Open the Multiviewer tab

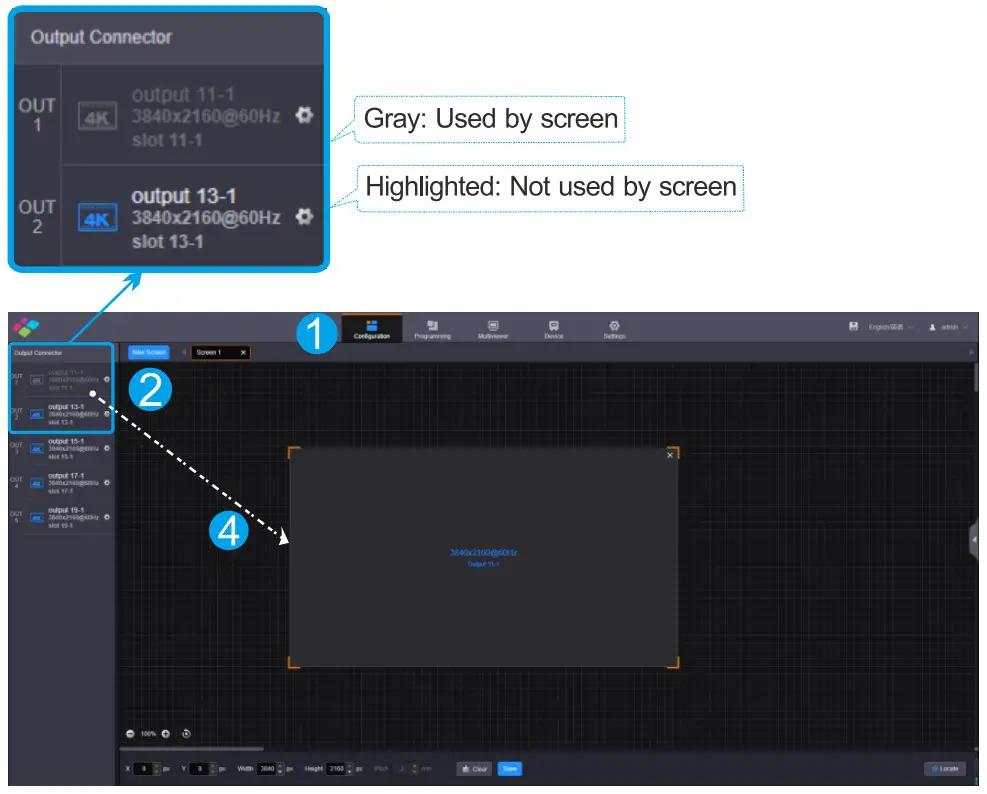tap(493, 329)
